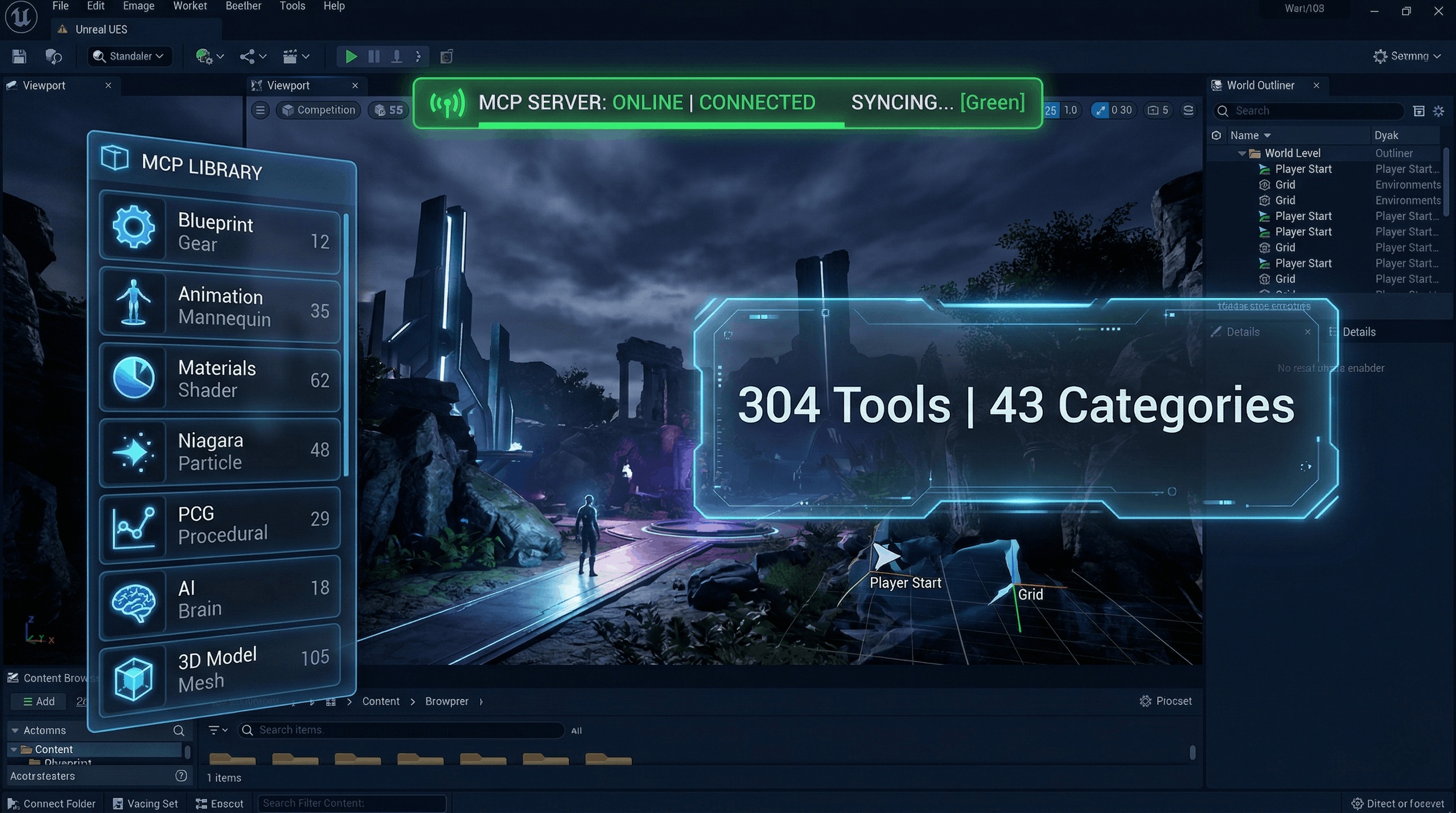Image resolution: width=1456 pixels, height=813 pixels.
Task: Click the World Outliner search field
Action: (1309, 110)
